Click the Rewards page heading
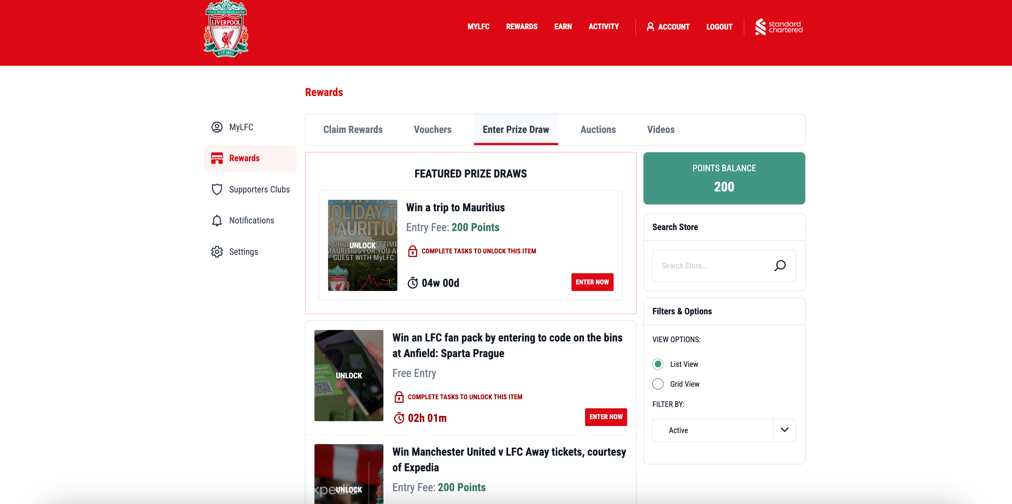 coord(324,92)
